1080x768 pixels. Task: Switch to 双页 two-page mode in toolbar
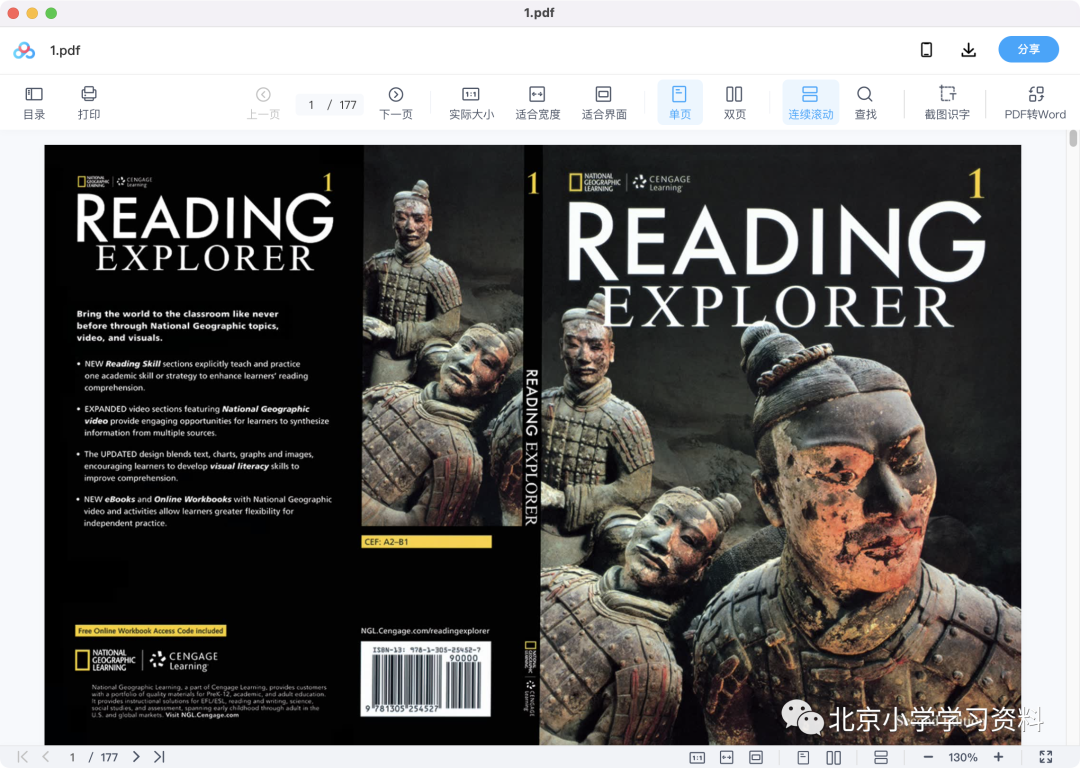[734, 103]
